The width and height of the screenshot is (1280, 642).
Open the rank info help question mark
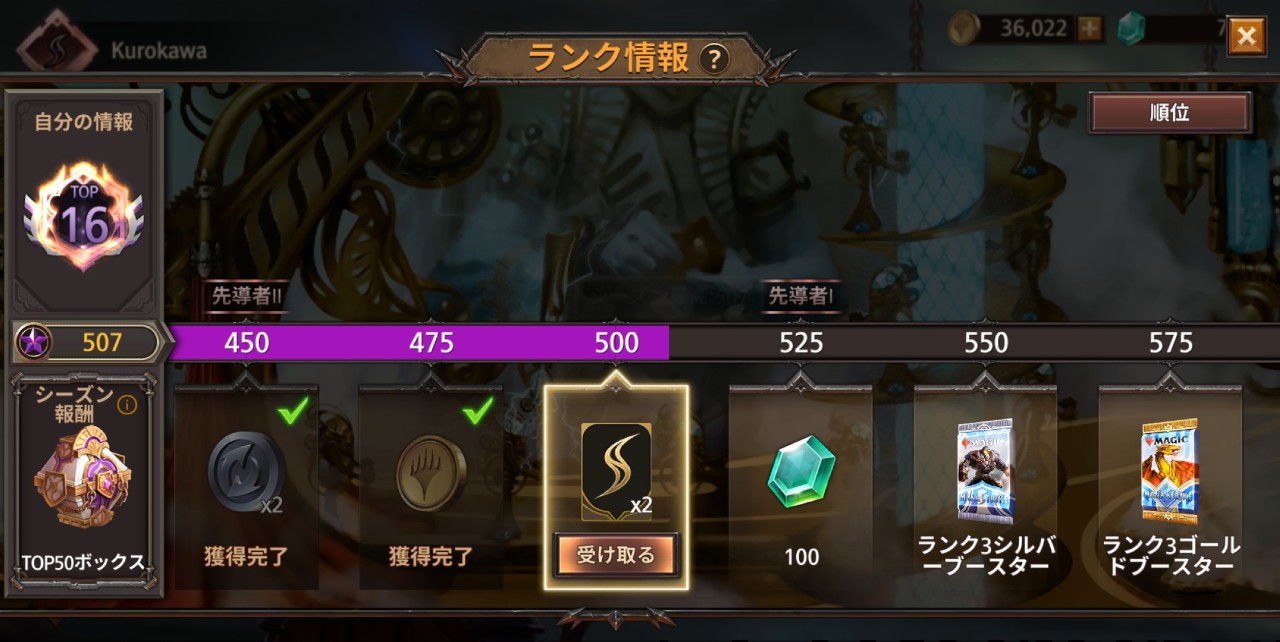[x=712, y=60]
